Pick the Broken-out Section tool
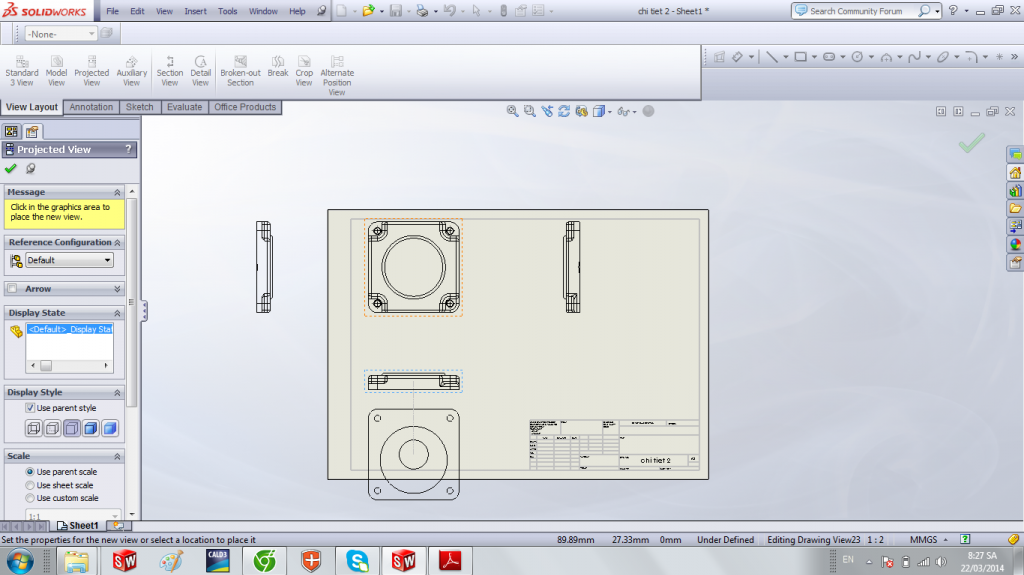 tap(240, 71)
